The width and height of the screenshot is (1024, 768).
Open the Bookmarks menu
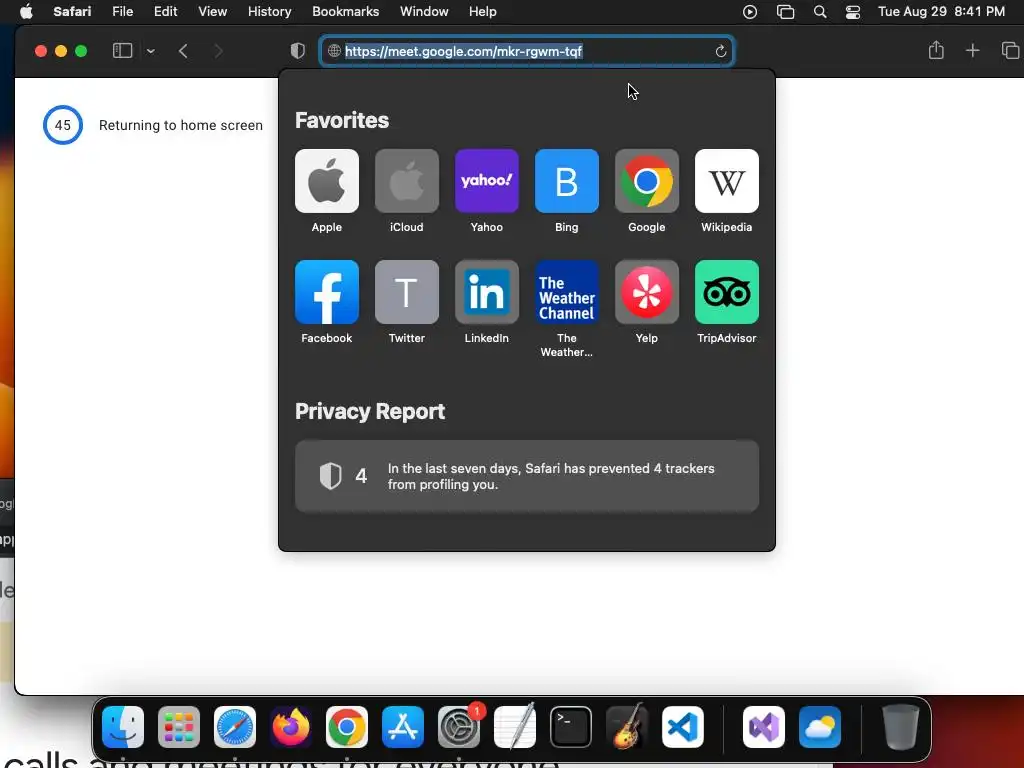coord(345,12)
